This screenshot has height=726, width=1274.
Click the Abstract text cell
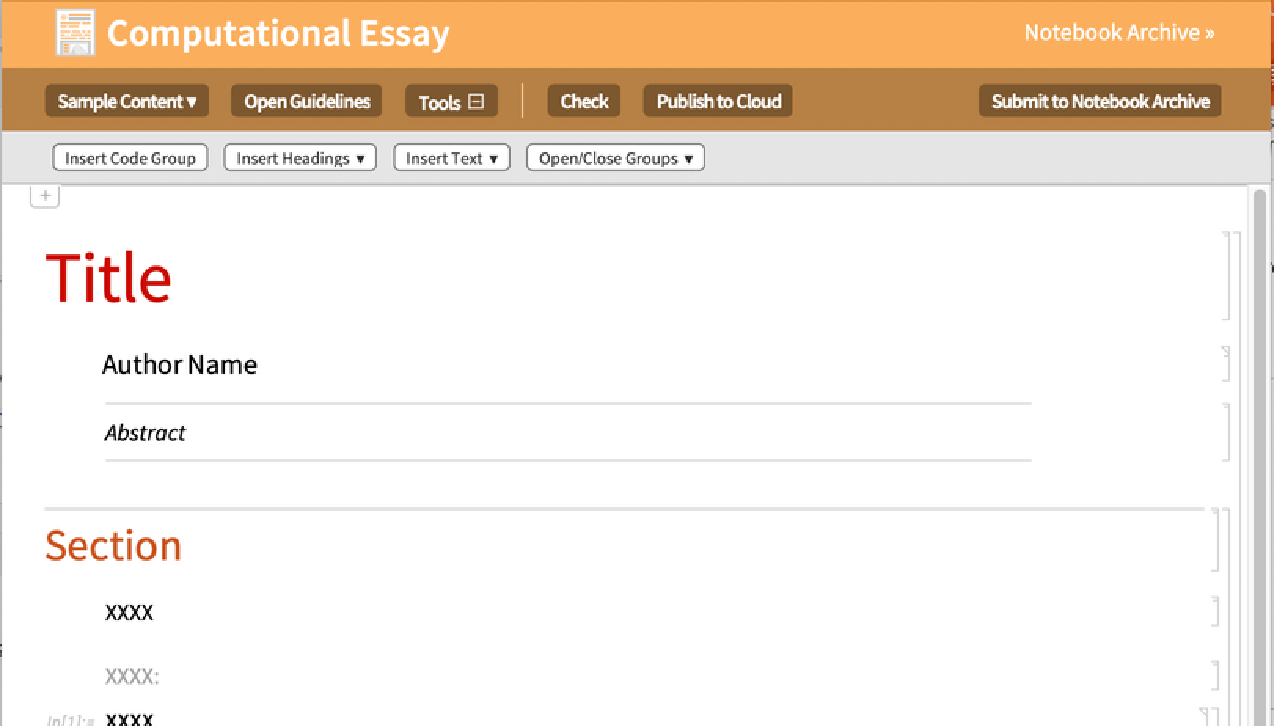[x=146, y=433]
